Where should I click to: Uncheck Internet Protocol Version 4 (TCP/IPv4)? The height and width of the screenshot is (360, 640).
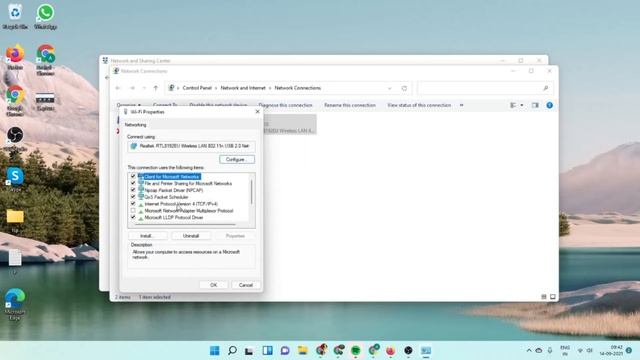point(133,204)
